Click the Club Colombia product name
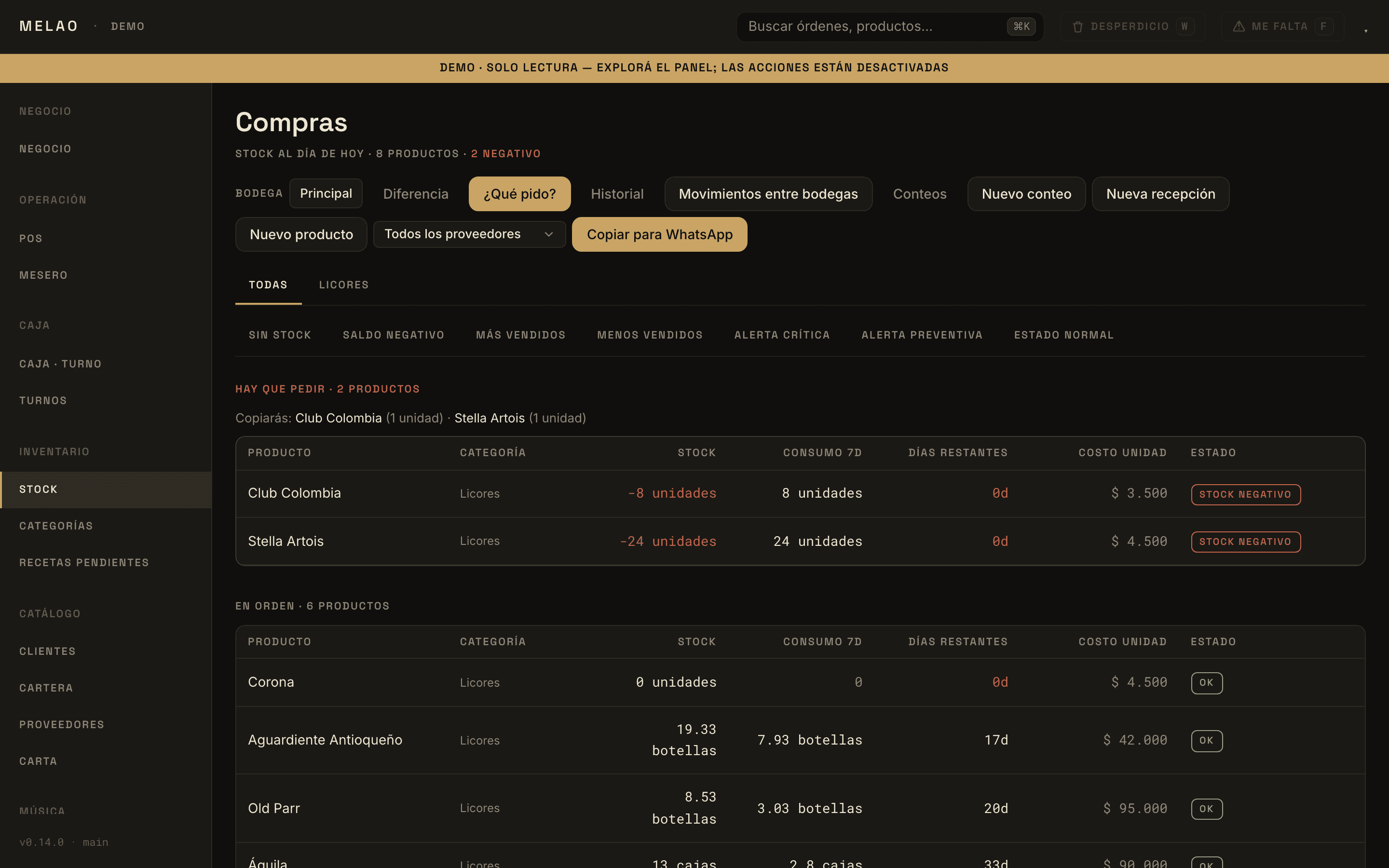The image size is (1389, 868). [x=295, y=493]
